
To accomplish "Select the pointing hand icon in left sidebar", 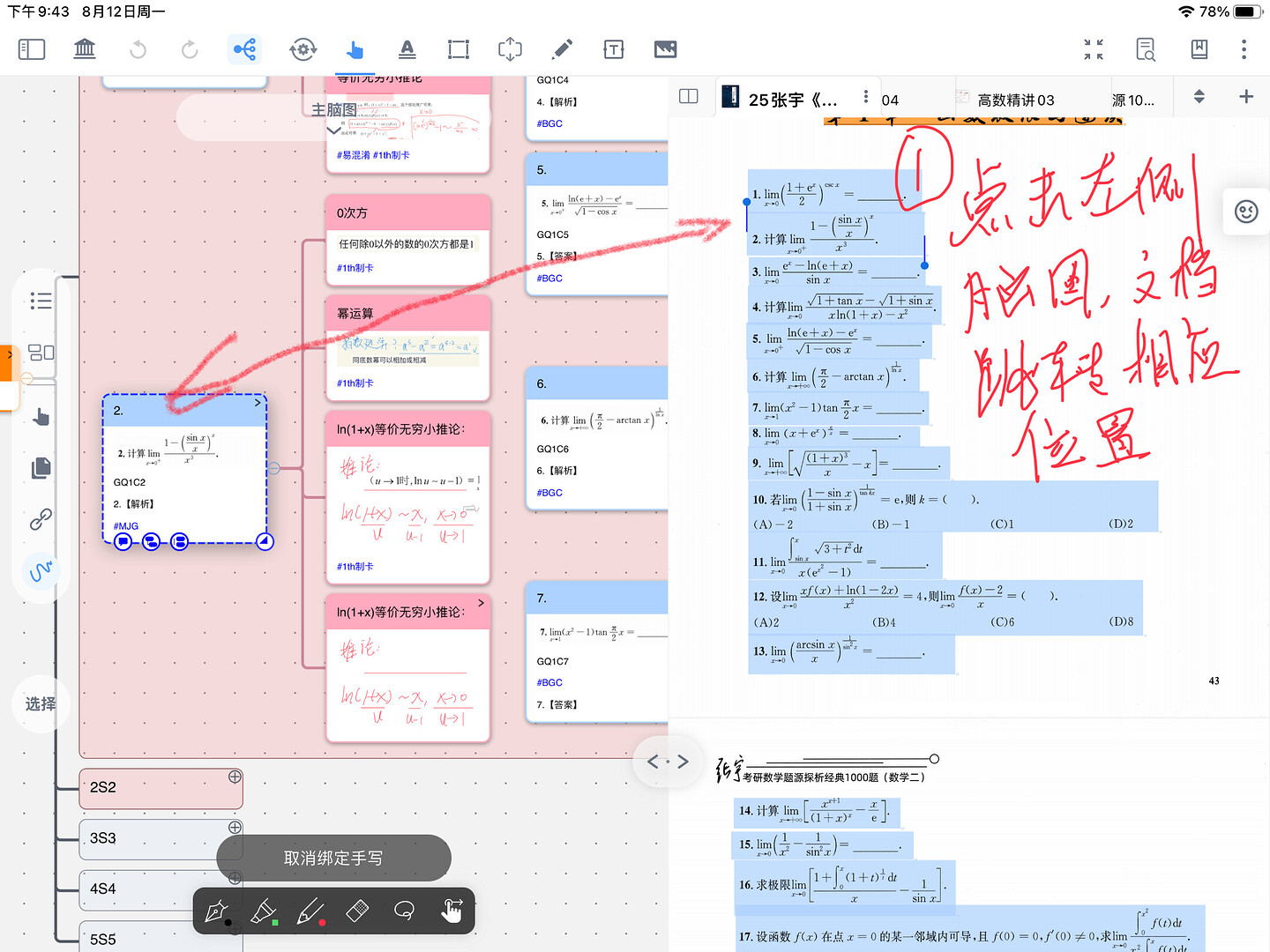I will [41, 416].
